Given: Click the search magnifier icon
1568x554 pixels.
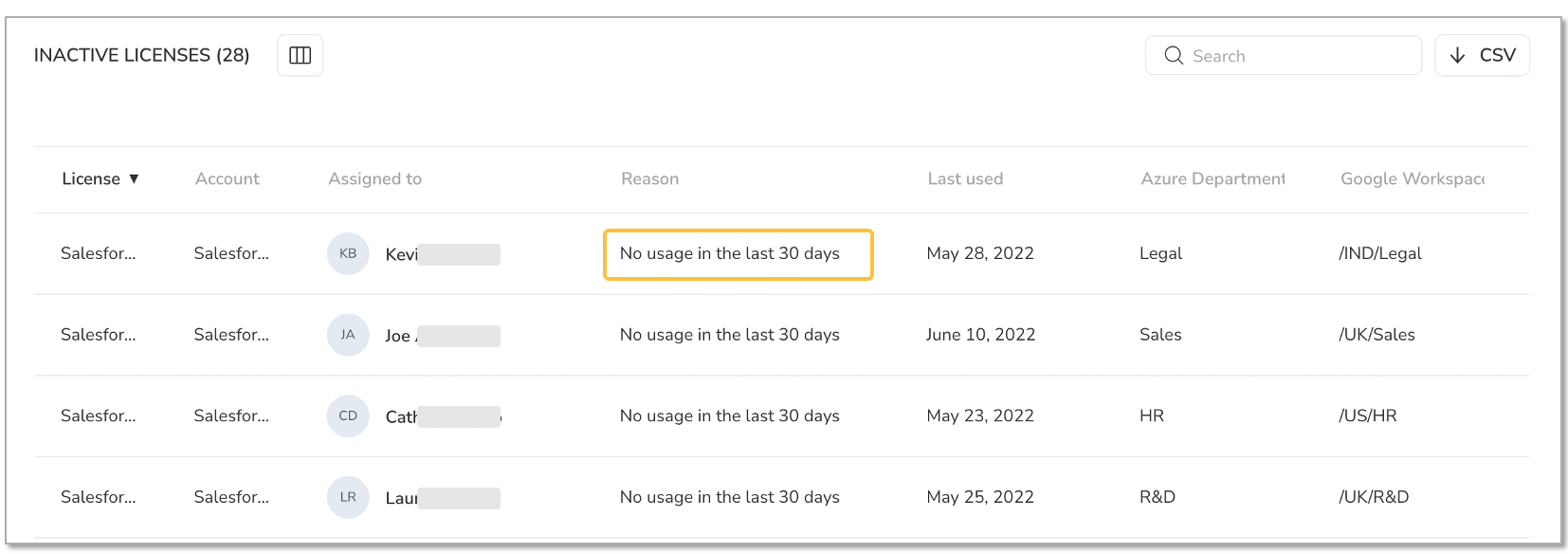Looking at the screenshot, I should tap(1174, 56).
